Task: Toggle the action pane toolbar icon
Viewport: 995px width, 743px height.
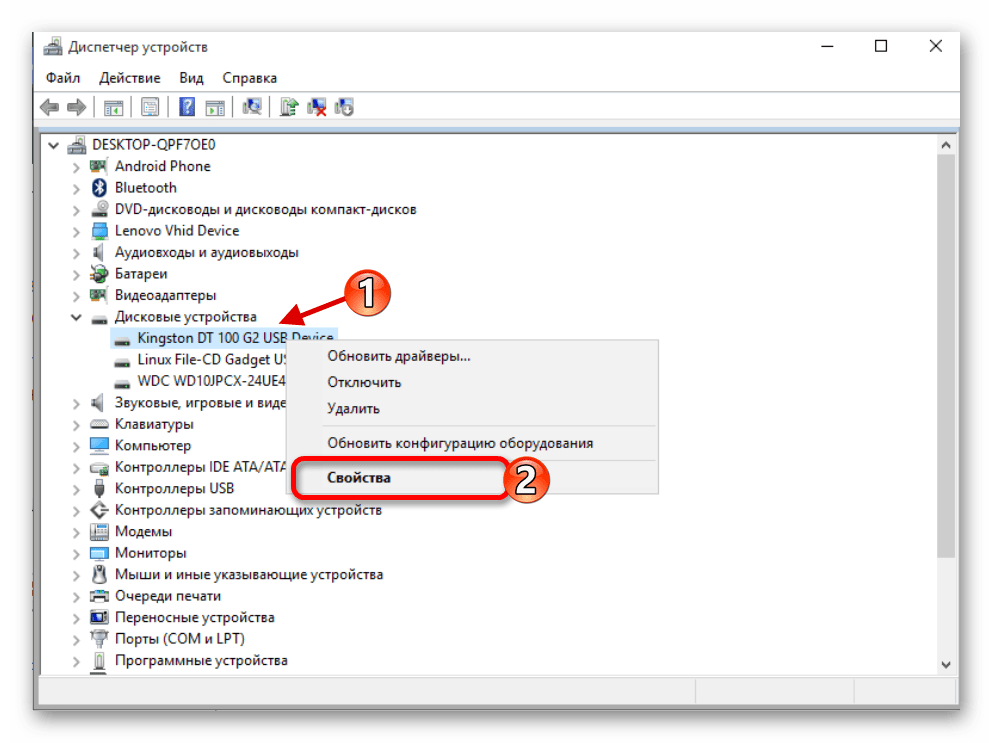Action: [215, 107]
